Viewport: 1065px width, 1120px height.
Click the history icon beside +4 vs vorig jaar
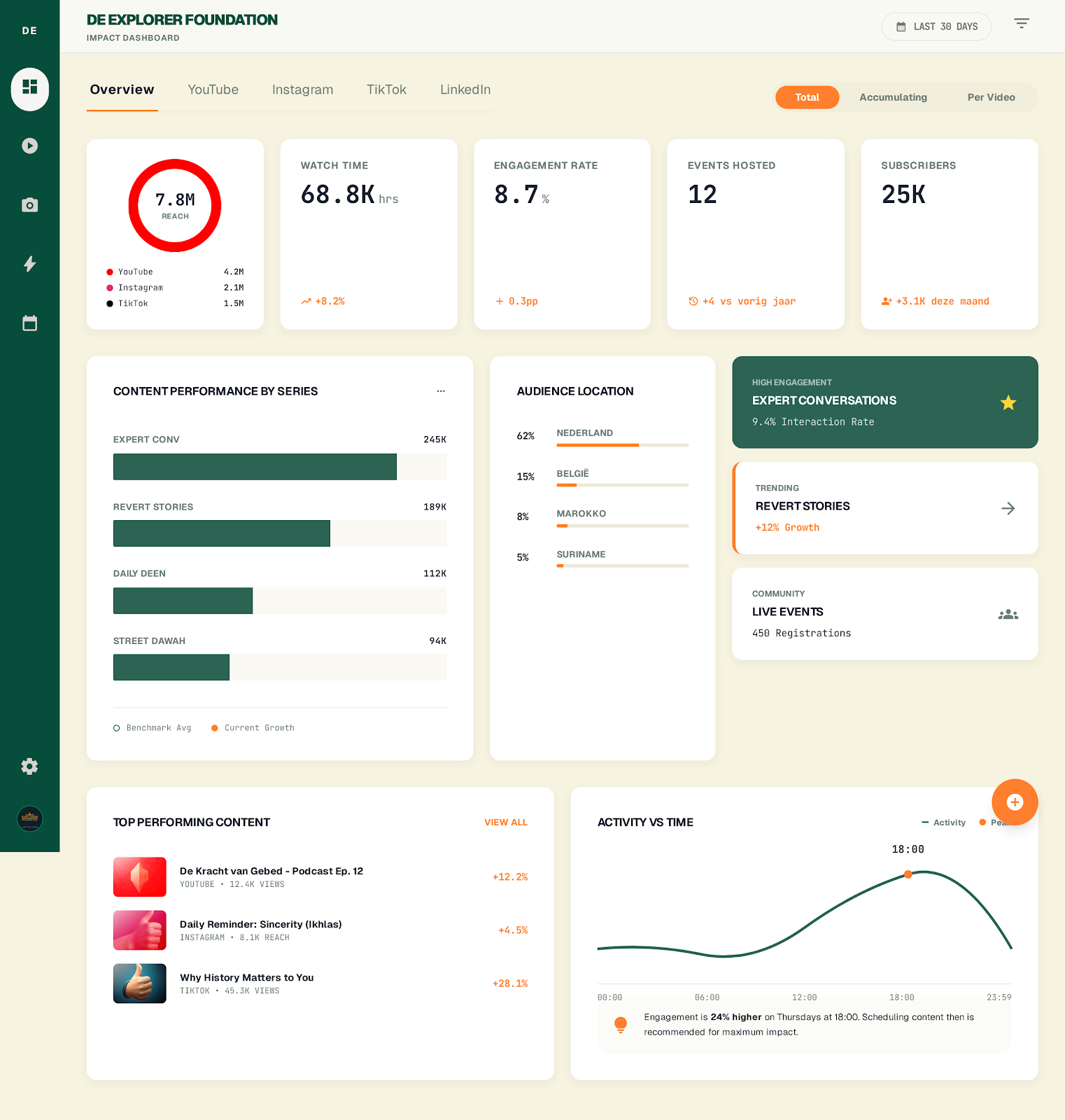(693, 302)
